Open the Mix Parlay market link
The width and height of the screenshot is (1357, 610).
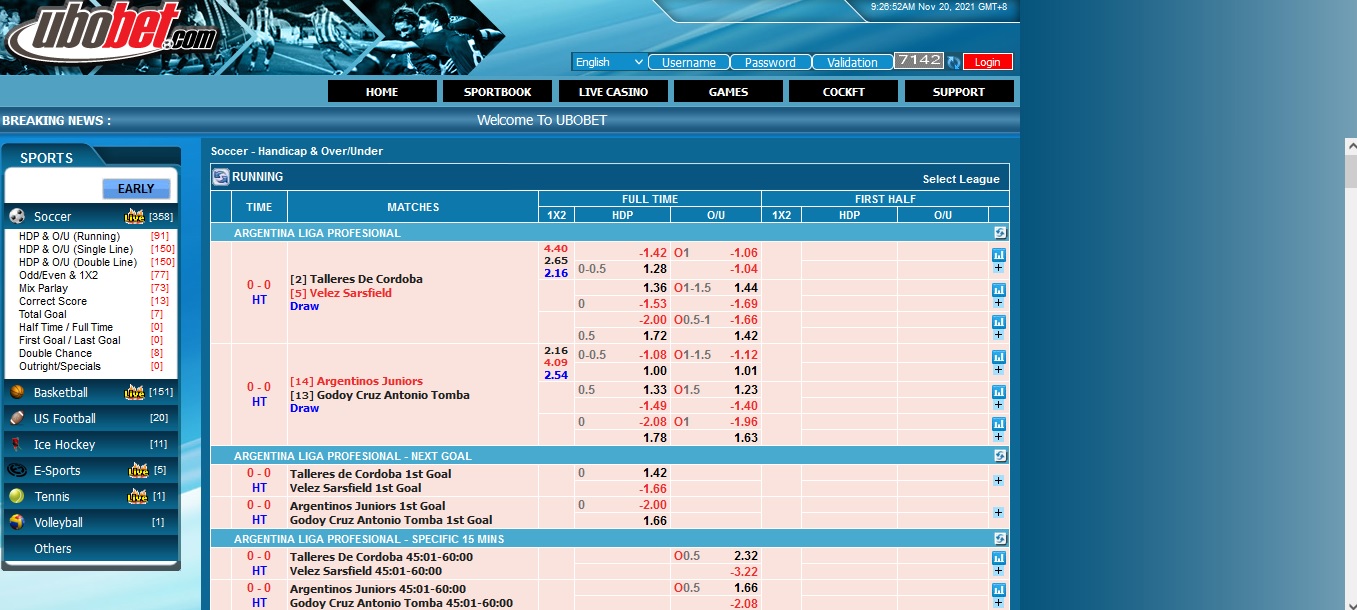[43, 288]
